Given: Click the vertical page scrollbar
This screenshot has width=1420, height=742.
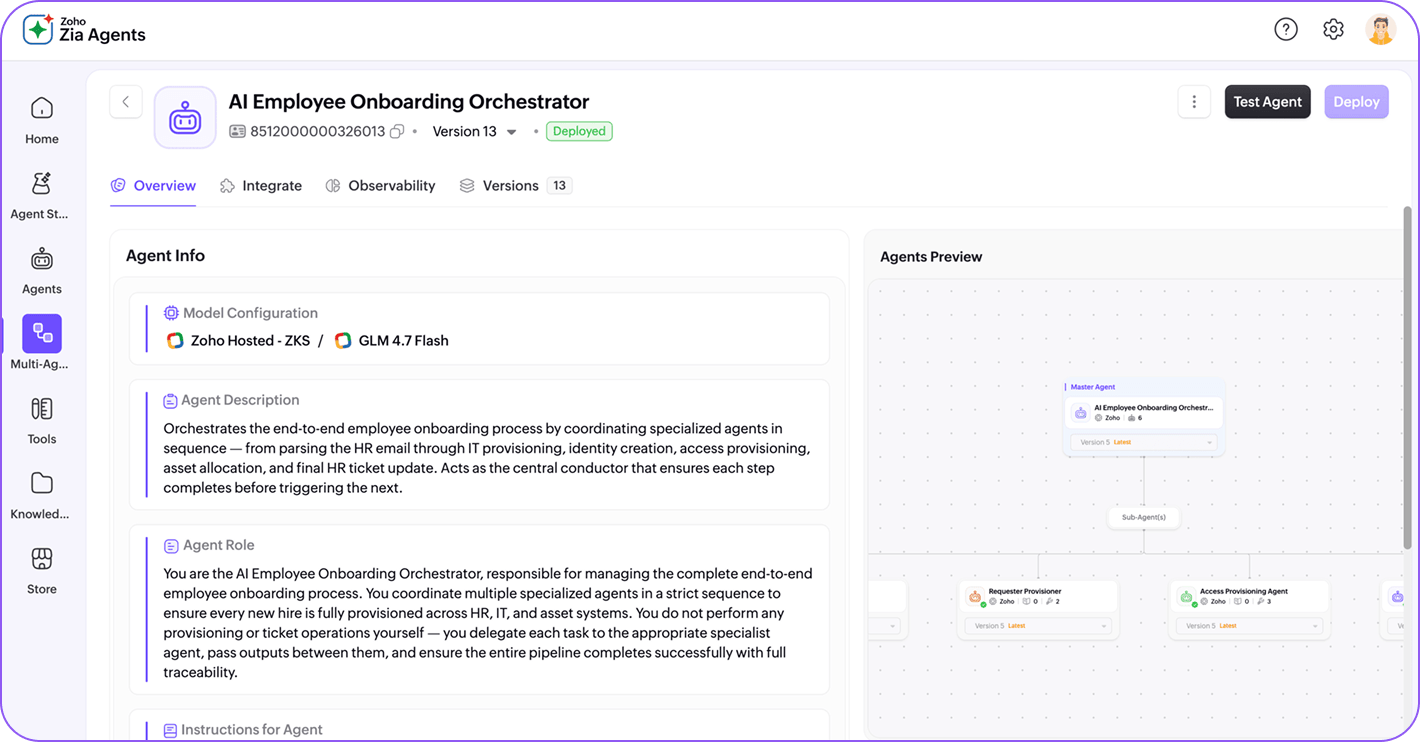Looking at the screenshot, I should 1408,377.
